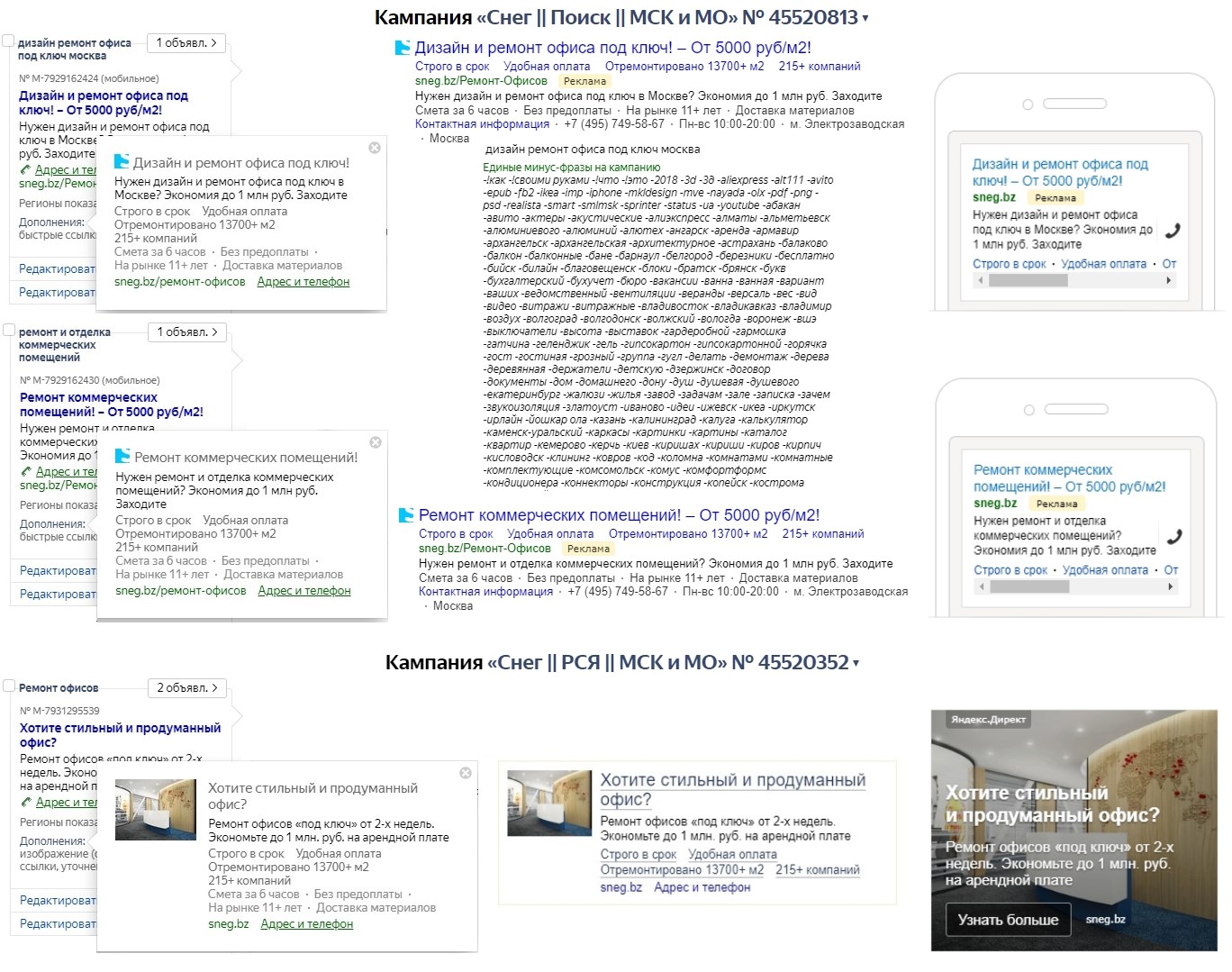Open 'sneg.bz/ремонт-офисов' in the 'Дизайн и ремонт офиса под ключ!' popup
This screenshot has width=1232, height=972.
[180, 282]
